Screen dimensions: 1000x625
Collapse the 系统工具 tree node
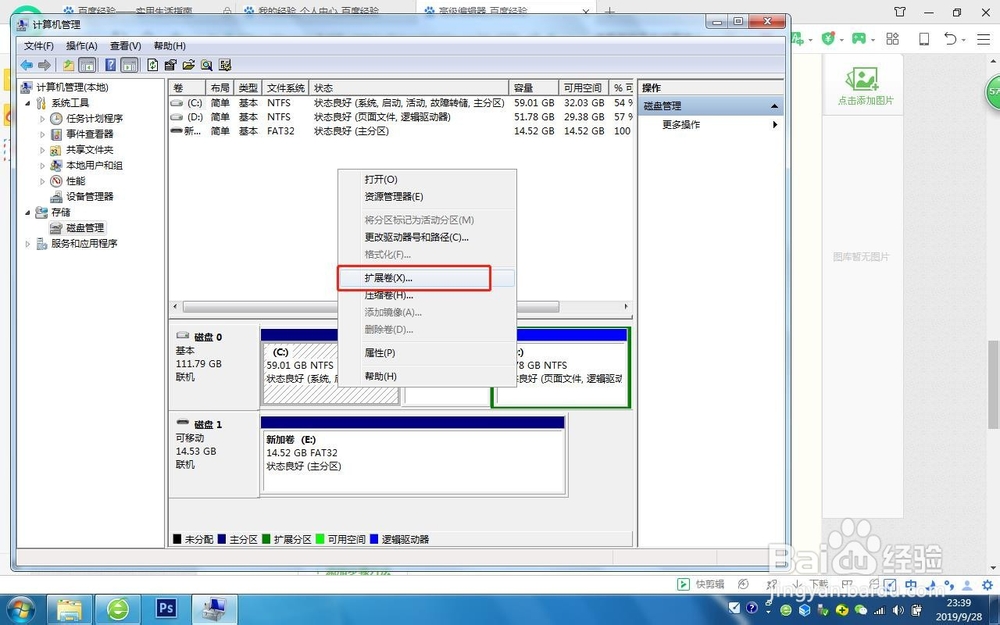tap(27, 103)
